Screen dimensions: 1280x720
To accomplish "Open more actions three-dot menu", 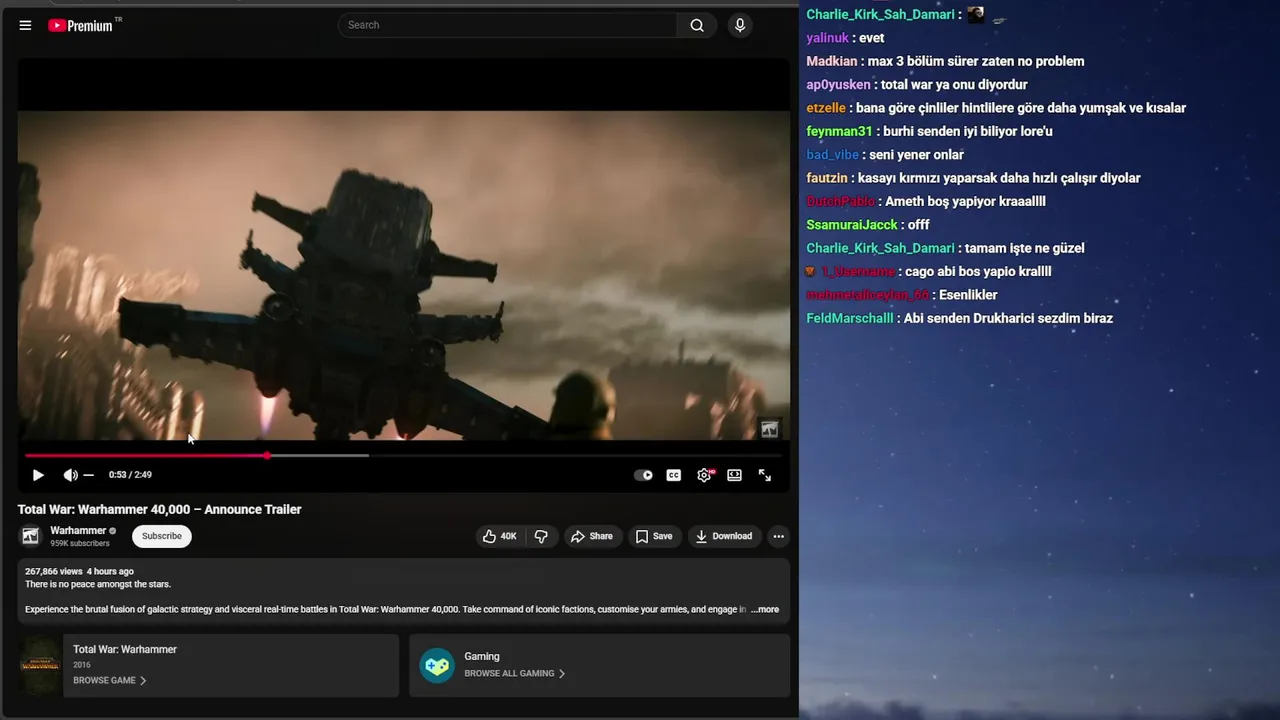I will (778, 536).
